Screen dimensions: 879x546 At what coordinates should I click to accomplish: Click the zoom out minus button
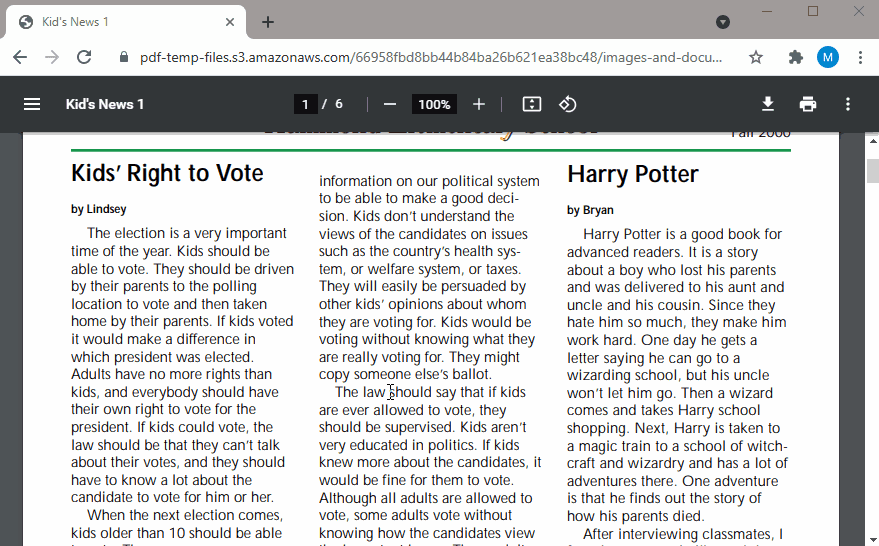[x=390, y=104]
